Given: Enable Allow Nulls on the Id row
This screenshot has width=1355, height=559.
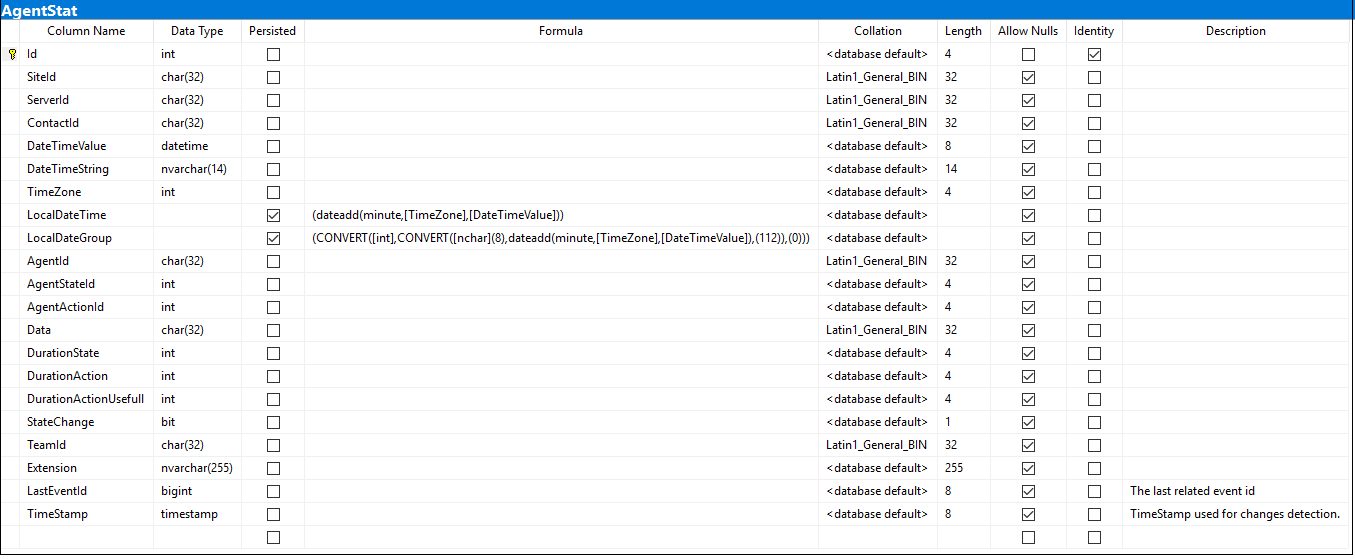Looking at the screenshot, I should coord(1028,54).
